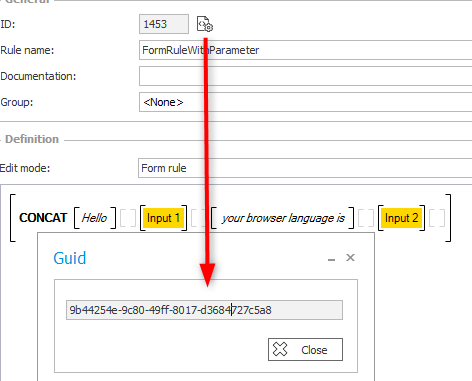This screenshot has width=472, height=381.
Task: Select the Definition section header
Action: pyautogui.click(x=32, y=139)
